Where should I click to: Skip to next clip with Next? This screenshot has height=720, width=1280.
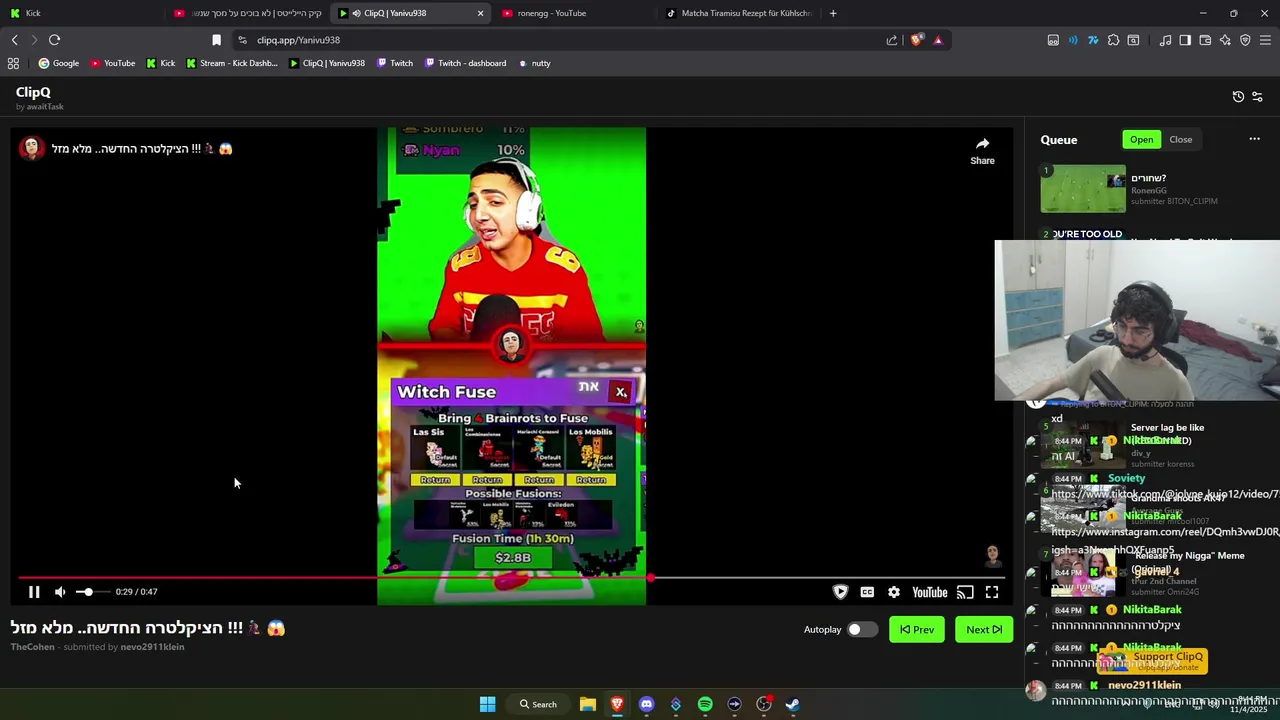click(x=984, y=630)
